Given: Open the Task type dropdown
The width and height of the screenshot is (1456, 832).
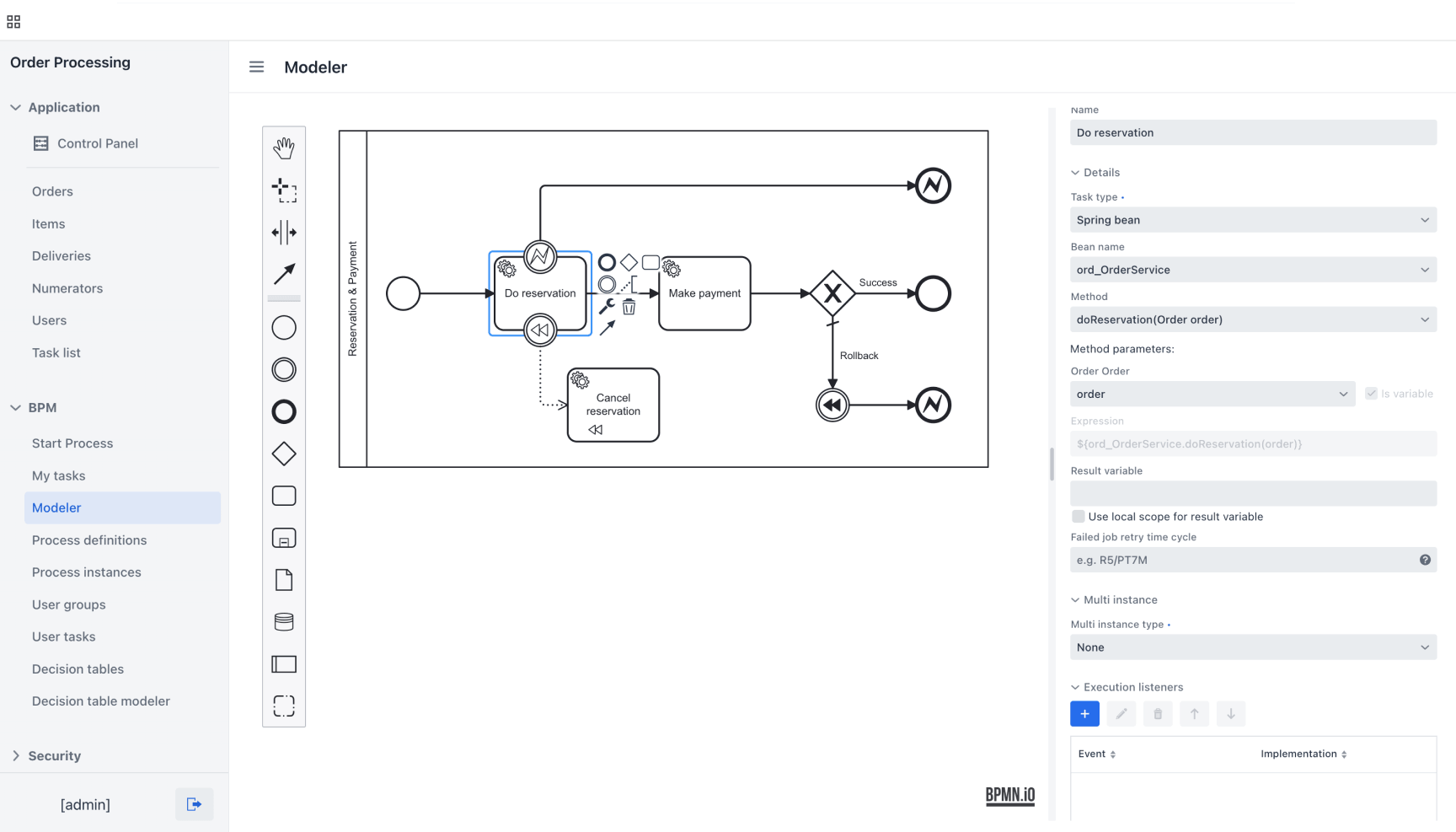Looking at the screenshot, I should pyautogui.click(x=1253, y=220).
